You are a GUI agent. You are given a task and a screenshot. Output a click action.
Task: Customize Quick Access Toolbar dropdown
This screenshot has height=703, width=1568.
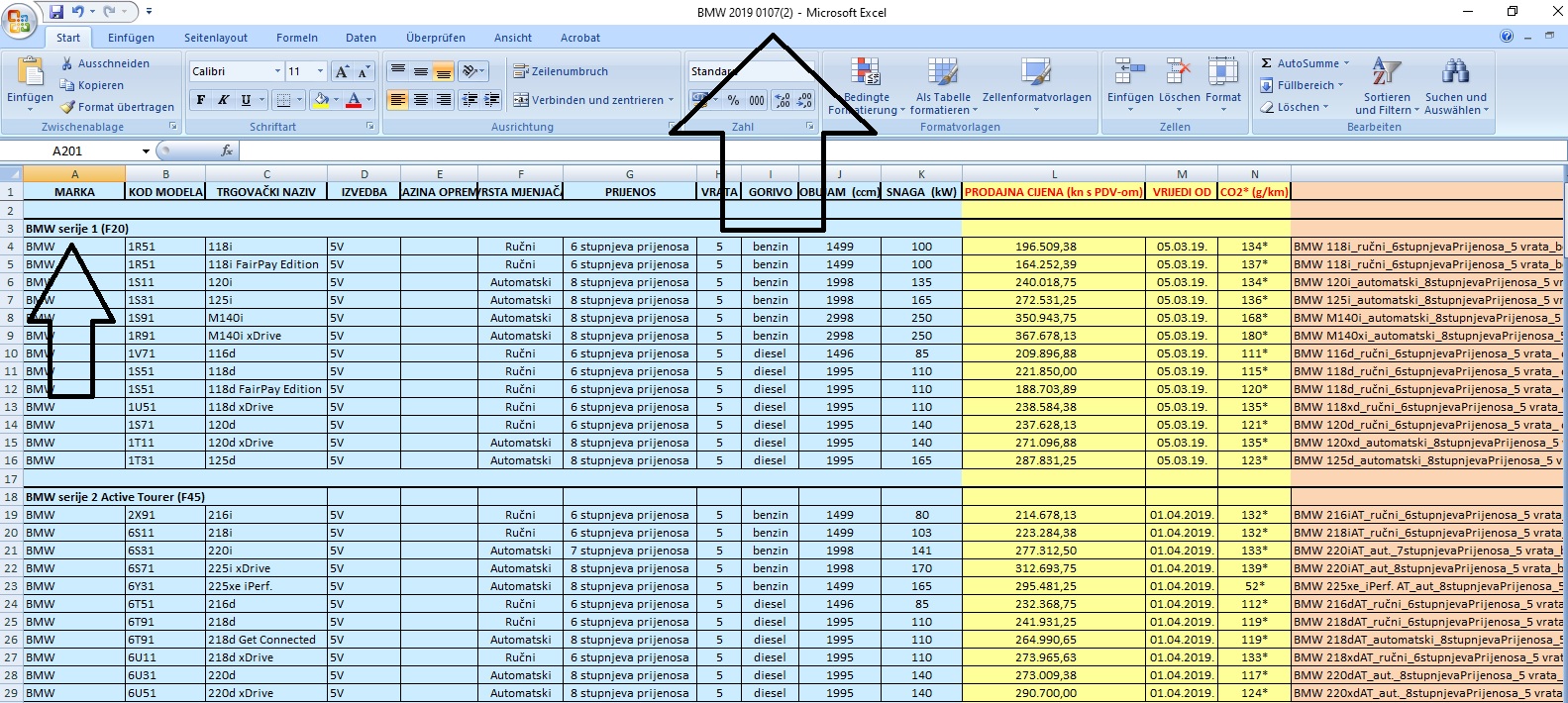coord(149,12)
